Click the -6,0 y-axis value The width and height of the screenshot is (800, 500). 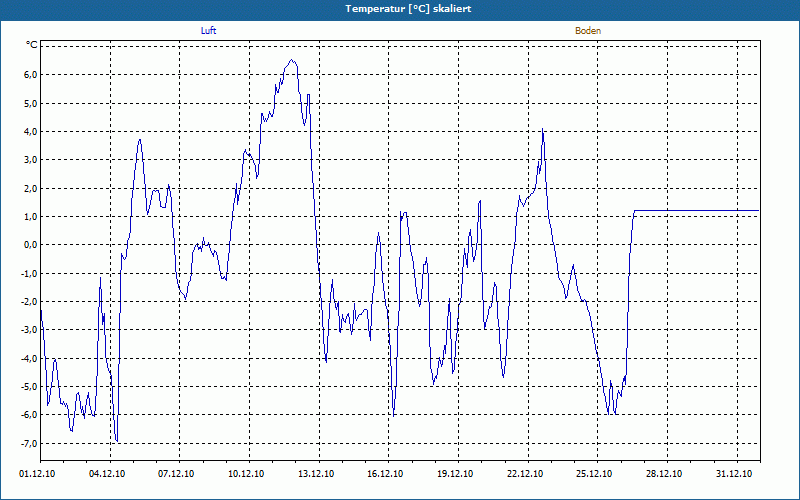(x=30, y=415)
